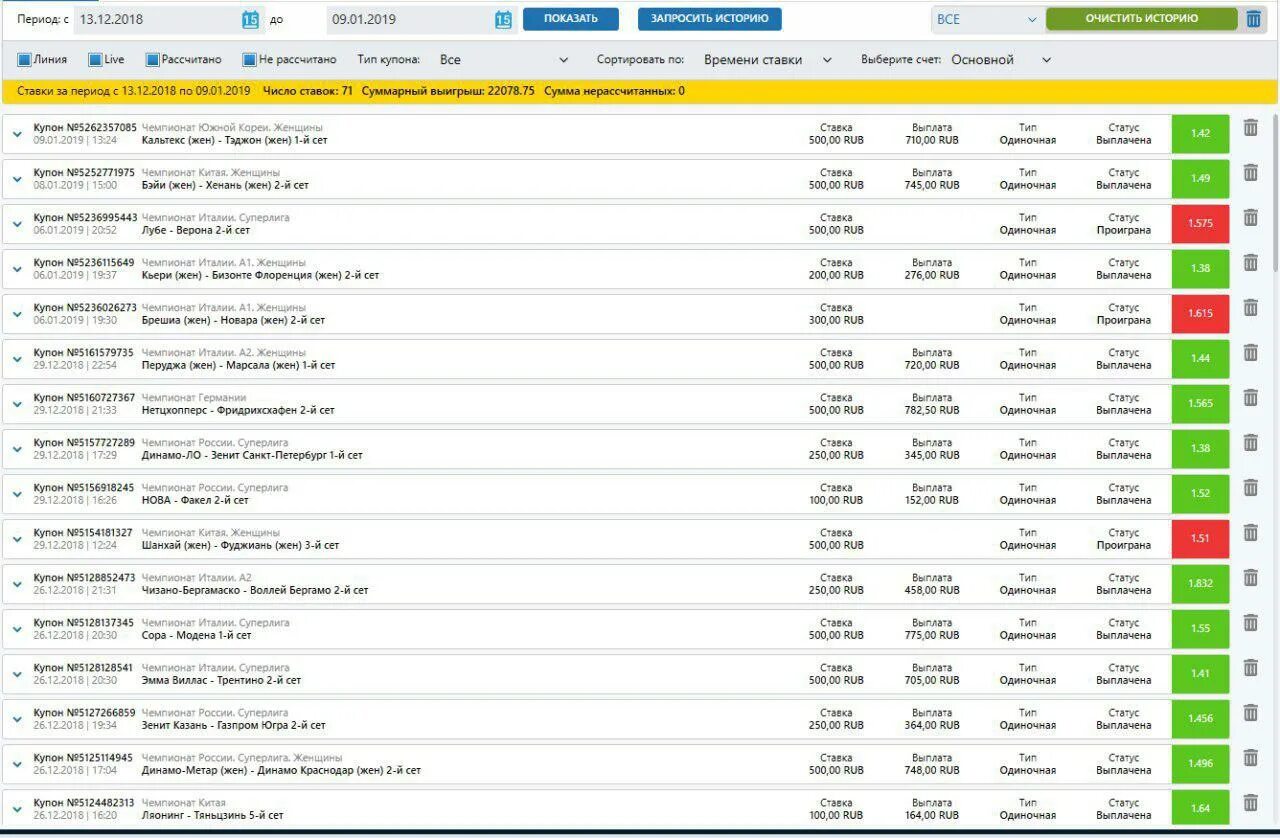Toggle the Рассчитано checkbox filter
Screen dimensions: 1280x838
coord(152,60)
